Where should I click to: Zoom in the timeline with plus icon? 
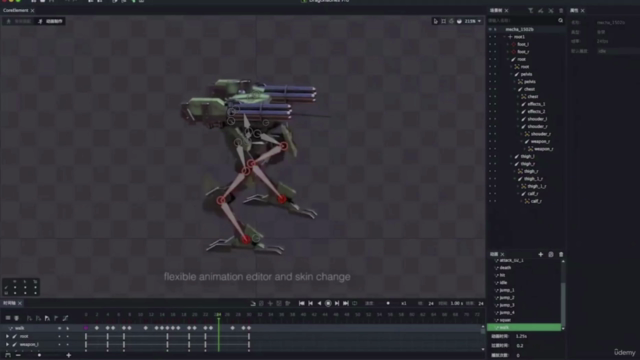[69, 355]
